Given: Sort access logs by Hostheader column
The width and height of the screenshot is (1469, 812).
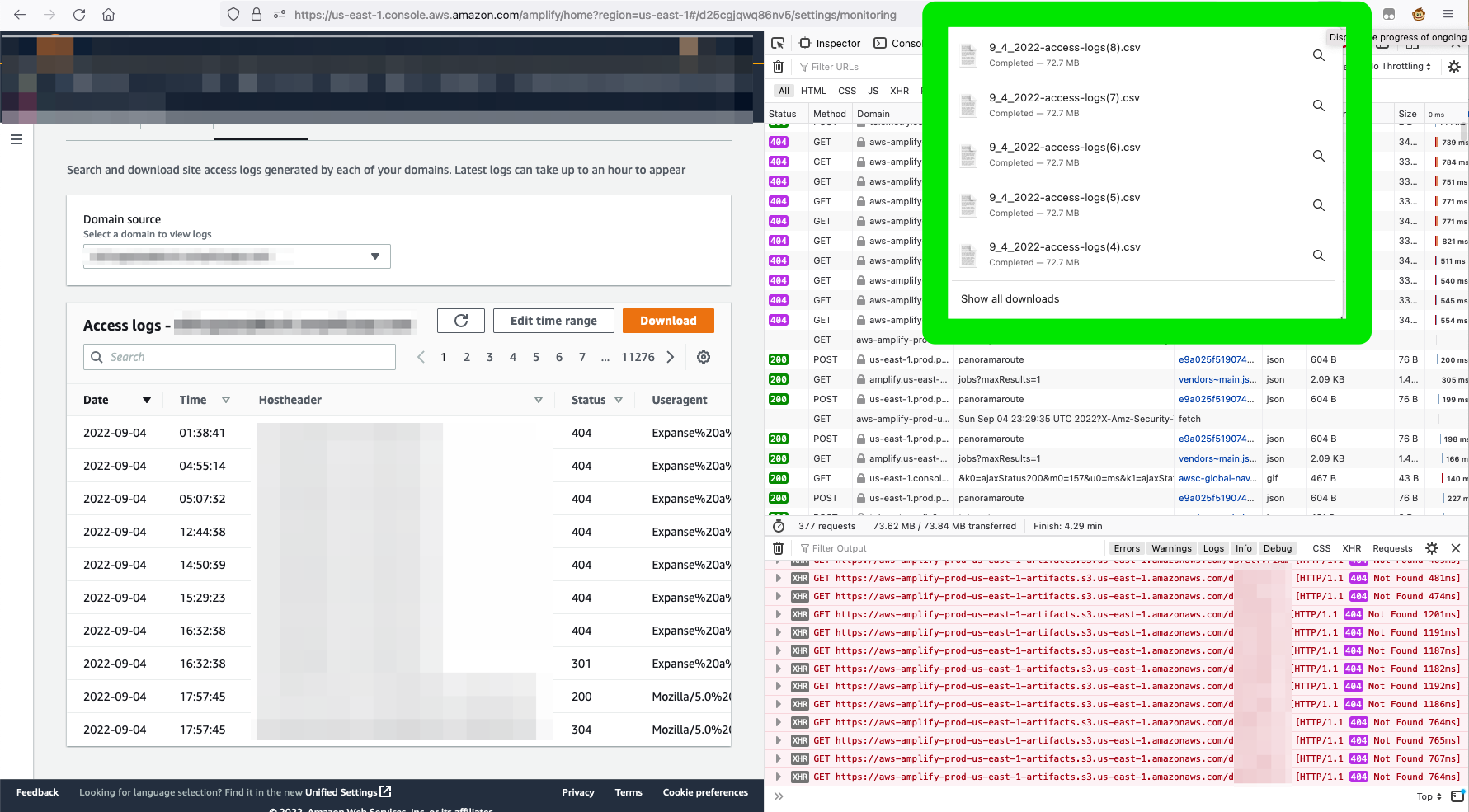Looking at the screenshot, I should click(x=538, y=400).
